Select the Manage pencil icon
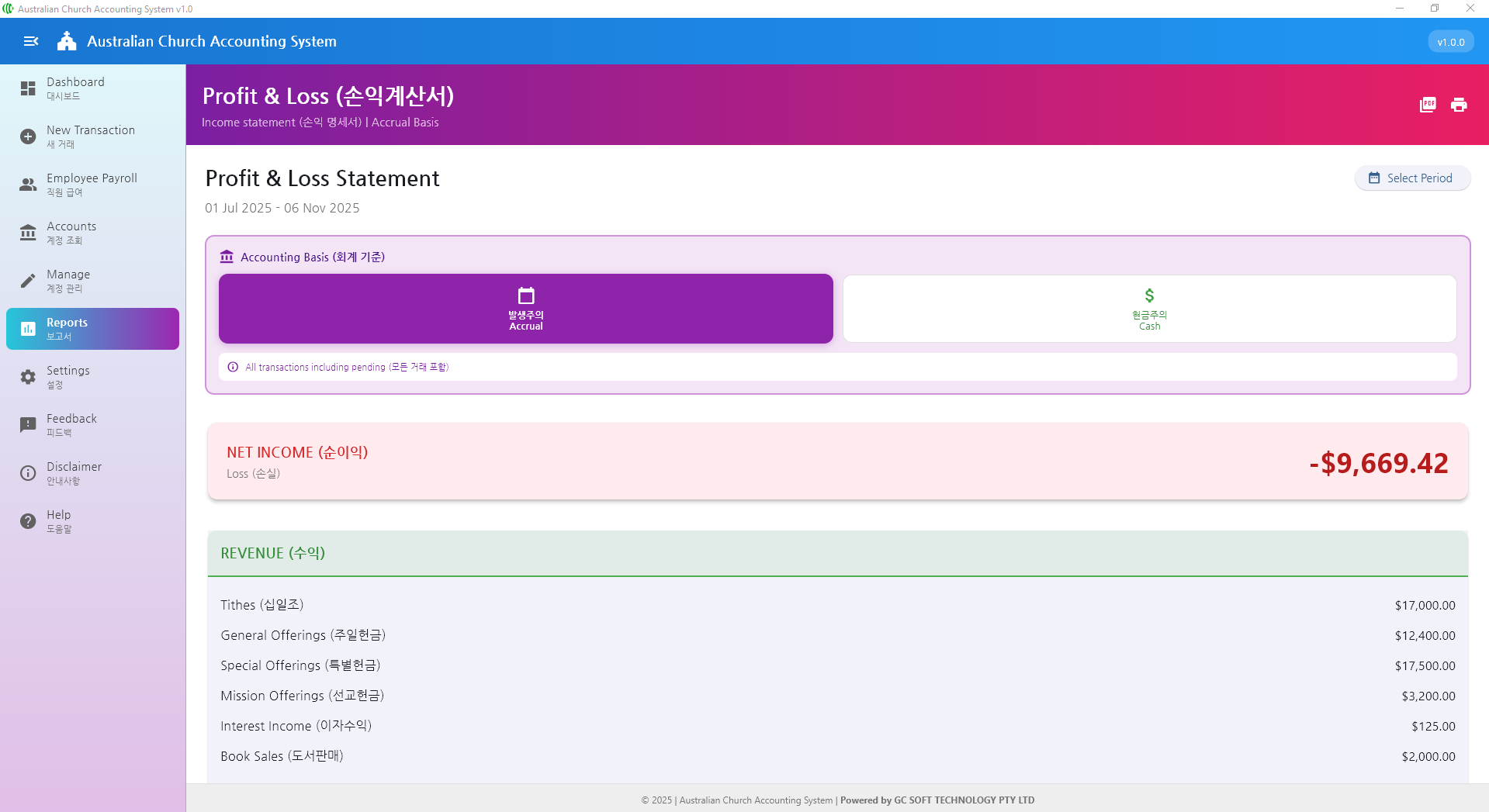This screenshot has height=812, width=1489. pos(28,280)
